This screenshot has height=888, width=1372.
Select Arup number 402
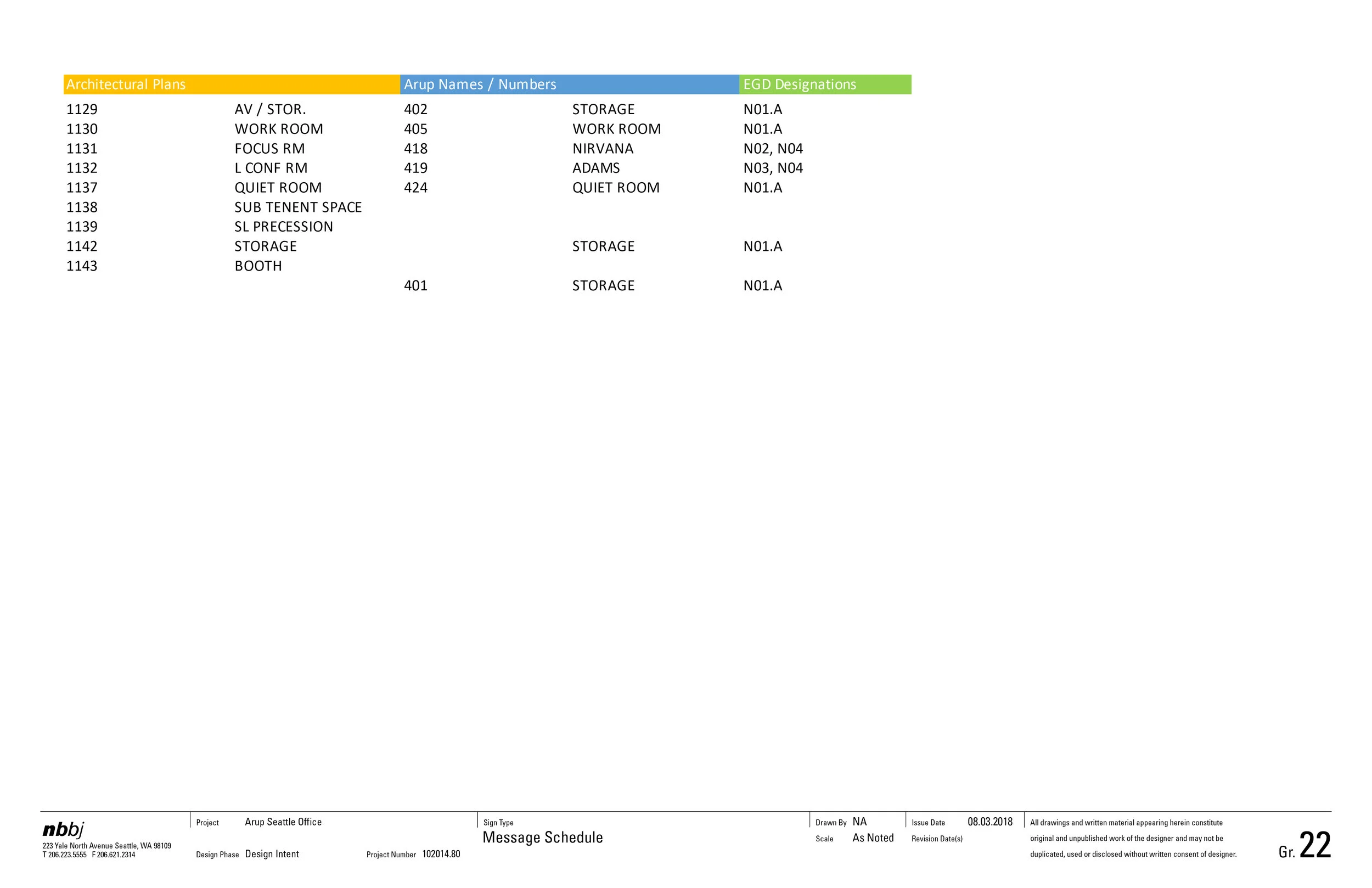[x=415, y=110]
